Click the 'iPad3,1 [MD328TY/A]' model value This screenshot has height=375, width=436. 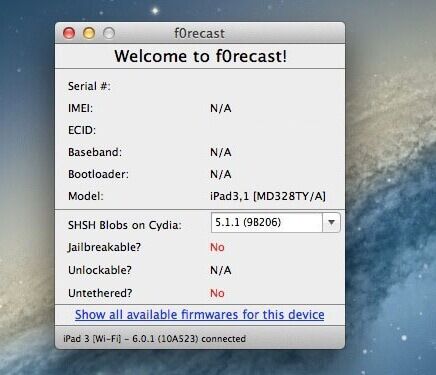tap(268, 196)
